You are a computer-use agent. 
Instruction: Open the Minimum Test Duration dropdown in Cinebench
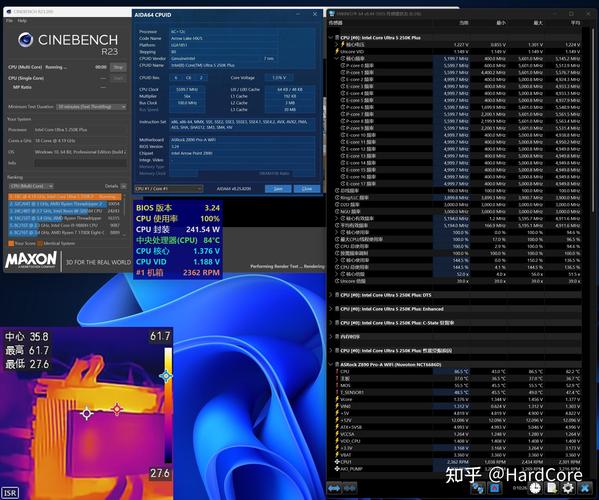91,107
